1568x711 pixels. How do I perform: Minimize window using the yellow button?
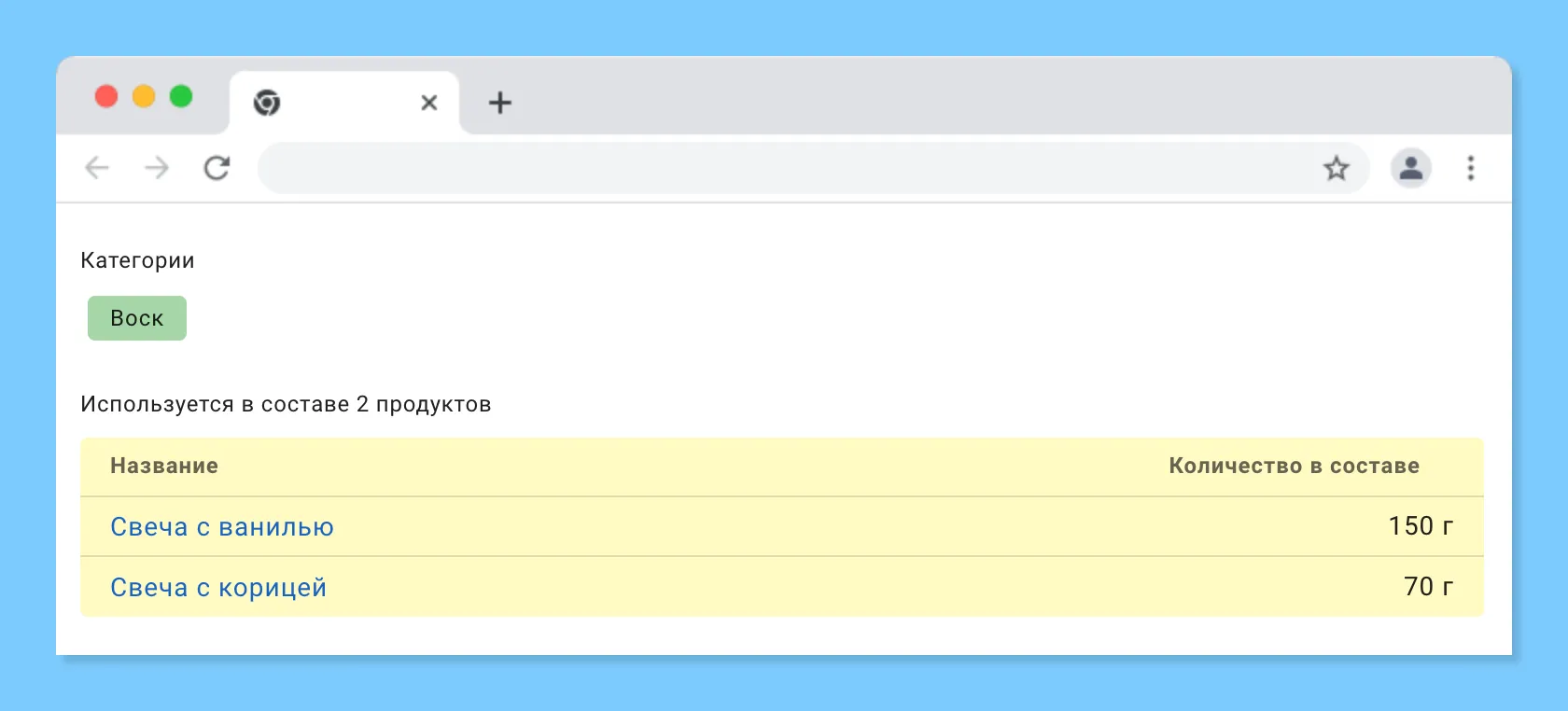point(144,96)
